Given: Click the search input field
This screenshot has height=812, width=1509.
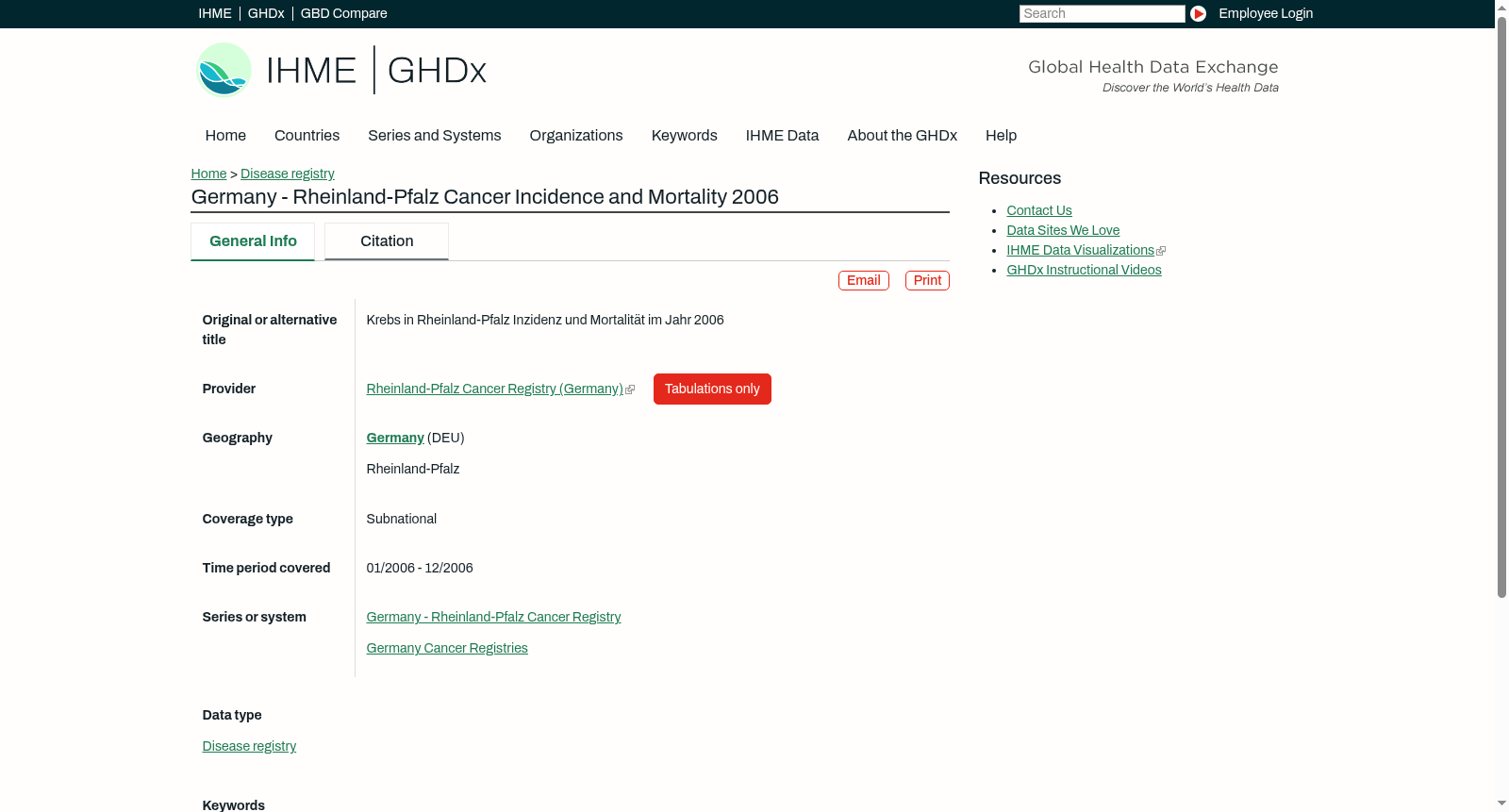Looking at the screenshot, I should tap(1102, 13).
